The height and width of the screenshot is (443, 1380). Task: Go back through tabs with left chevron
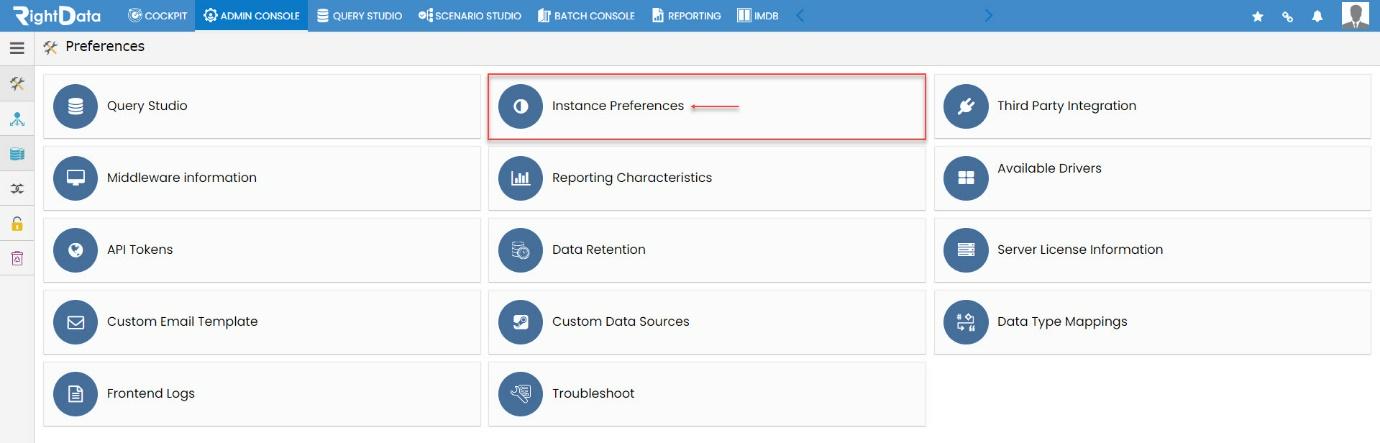point(799,15)
